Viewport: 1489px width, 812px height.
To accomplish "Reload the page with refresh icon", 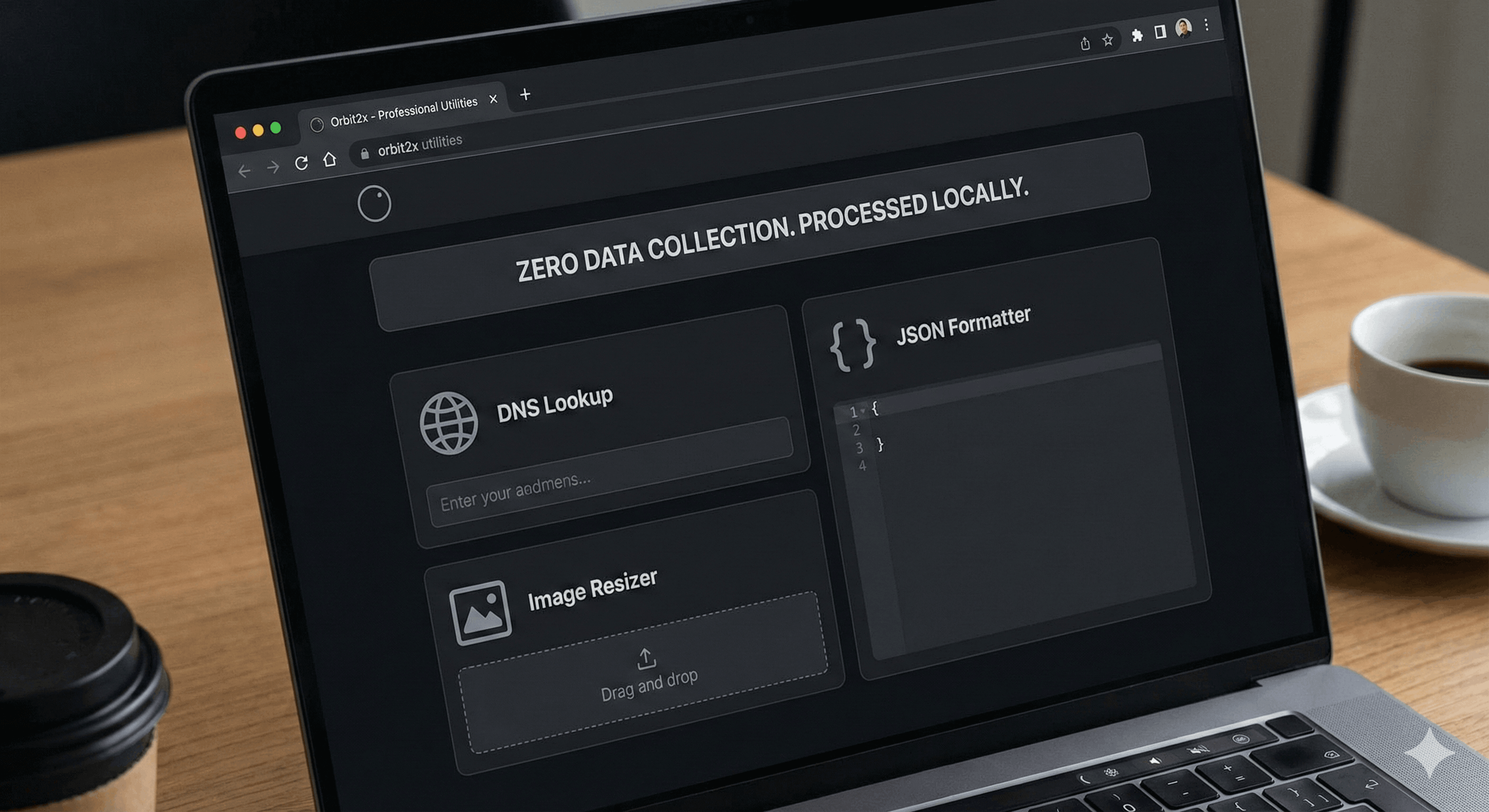I will (x=301, y=163).
